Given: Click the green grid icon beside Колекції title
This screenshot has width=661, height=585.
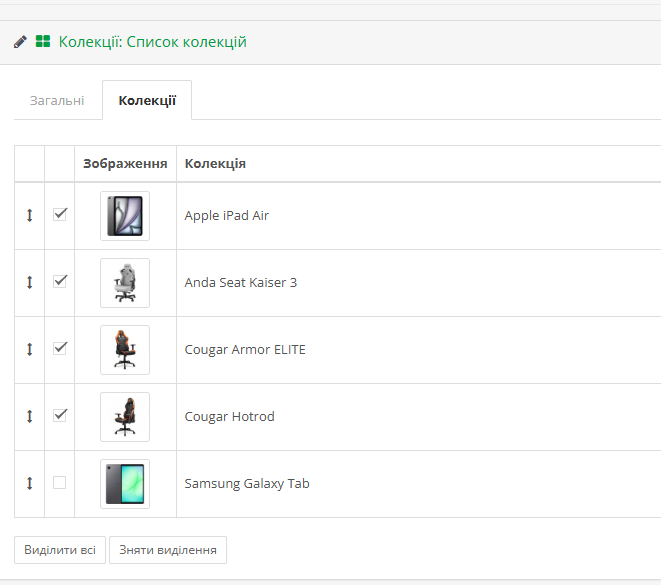Looking at the screenshot, I should [43, 41].
